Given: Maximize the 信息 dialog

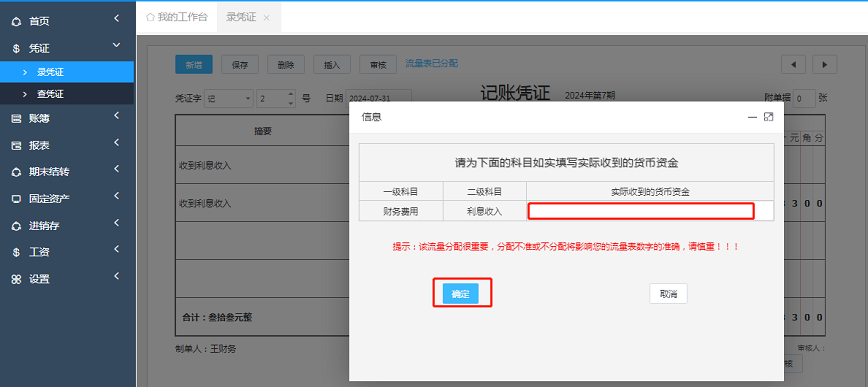Looking at the screenshot, I should pyautogui.click(x=768, y=116).
